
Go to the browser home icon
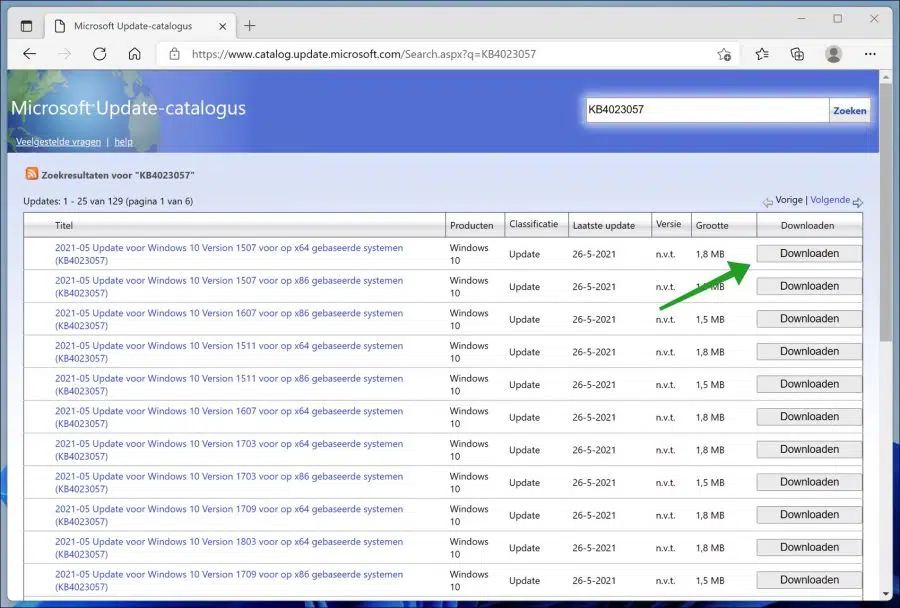(x=134, y=54)
